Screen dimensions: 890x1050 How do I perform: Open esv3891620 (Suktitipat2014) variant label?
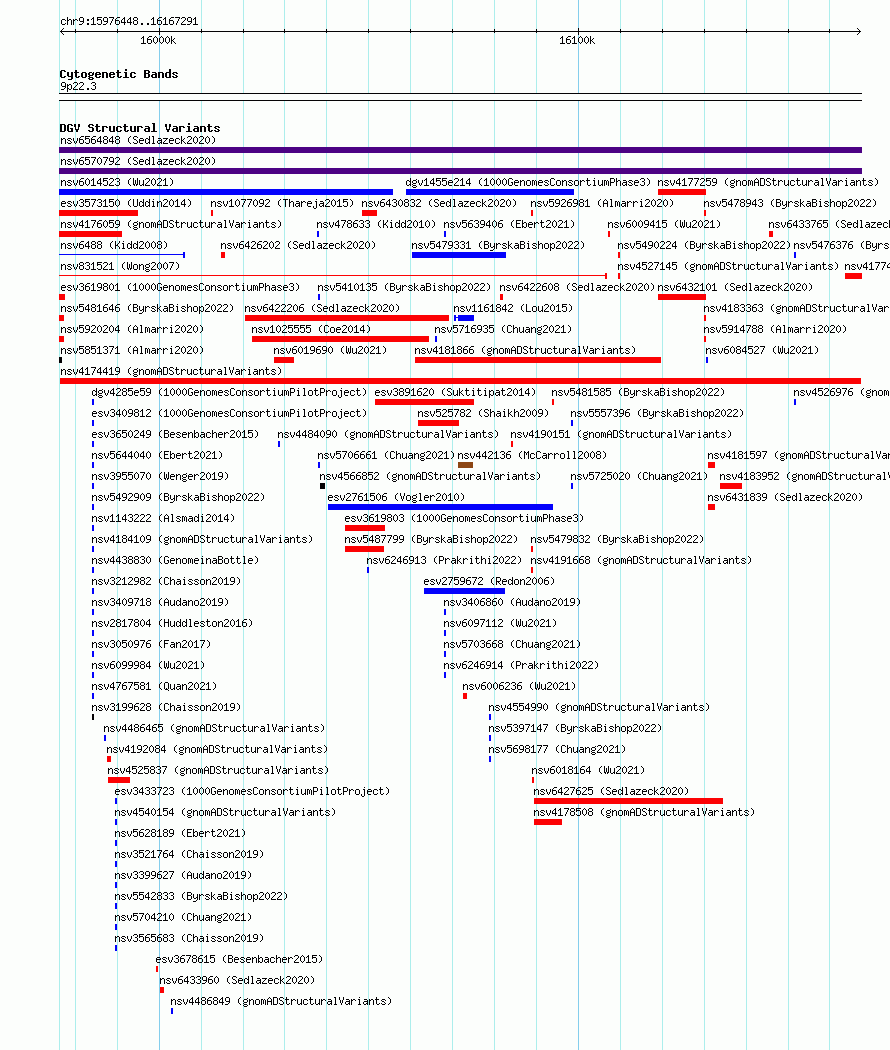(x=455, y=392)
